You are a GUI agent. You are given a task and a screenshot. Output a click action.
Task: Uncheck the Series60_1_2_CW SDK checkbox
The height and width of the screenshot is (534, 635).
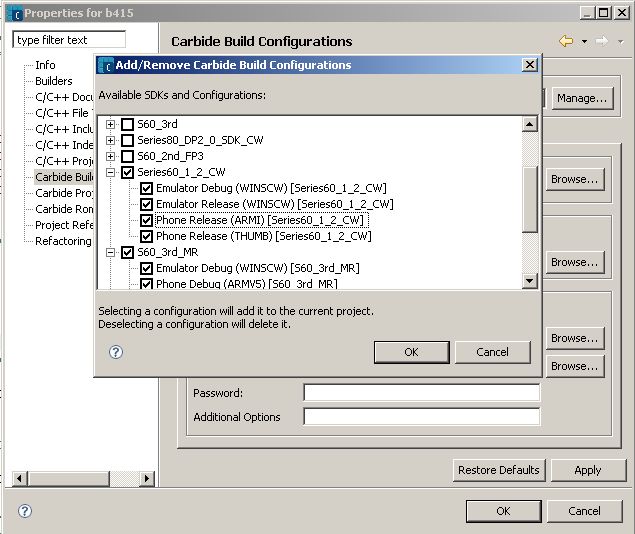[x=128, y=172]
